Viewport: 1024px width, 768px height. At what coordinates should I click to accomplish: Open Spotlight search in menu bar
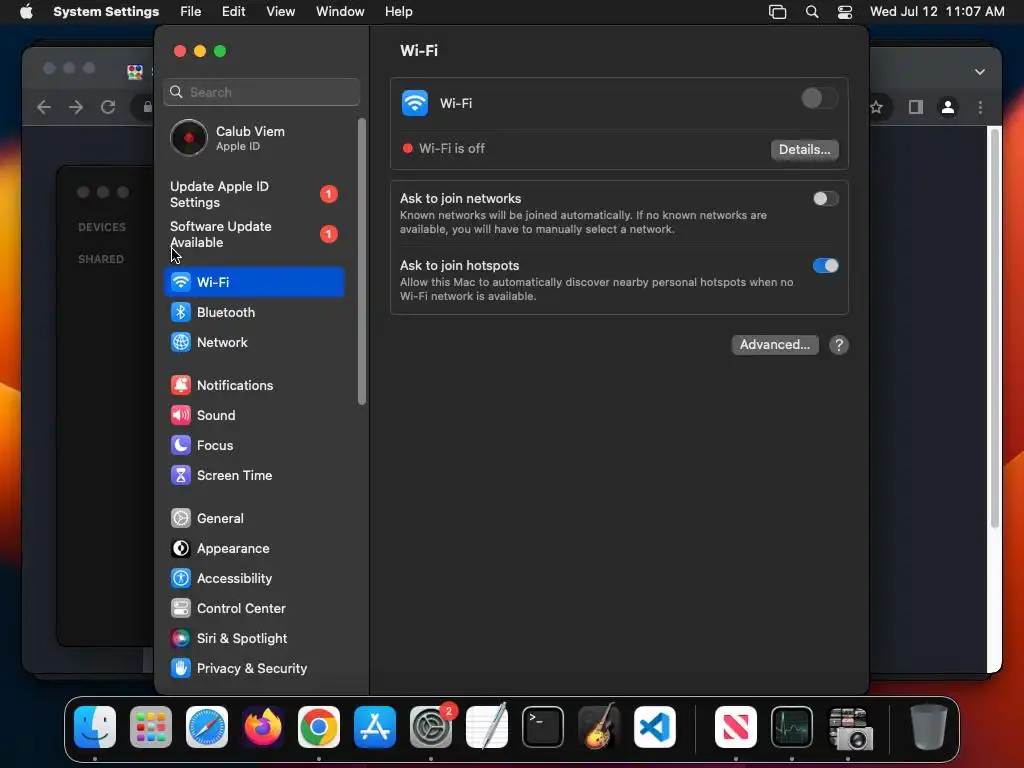812,12
